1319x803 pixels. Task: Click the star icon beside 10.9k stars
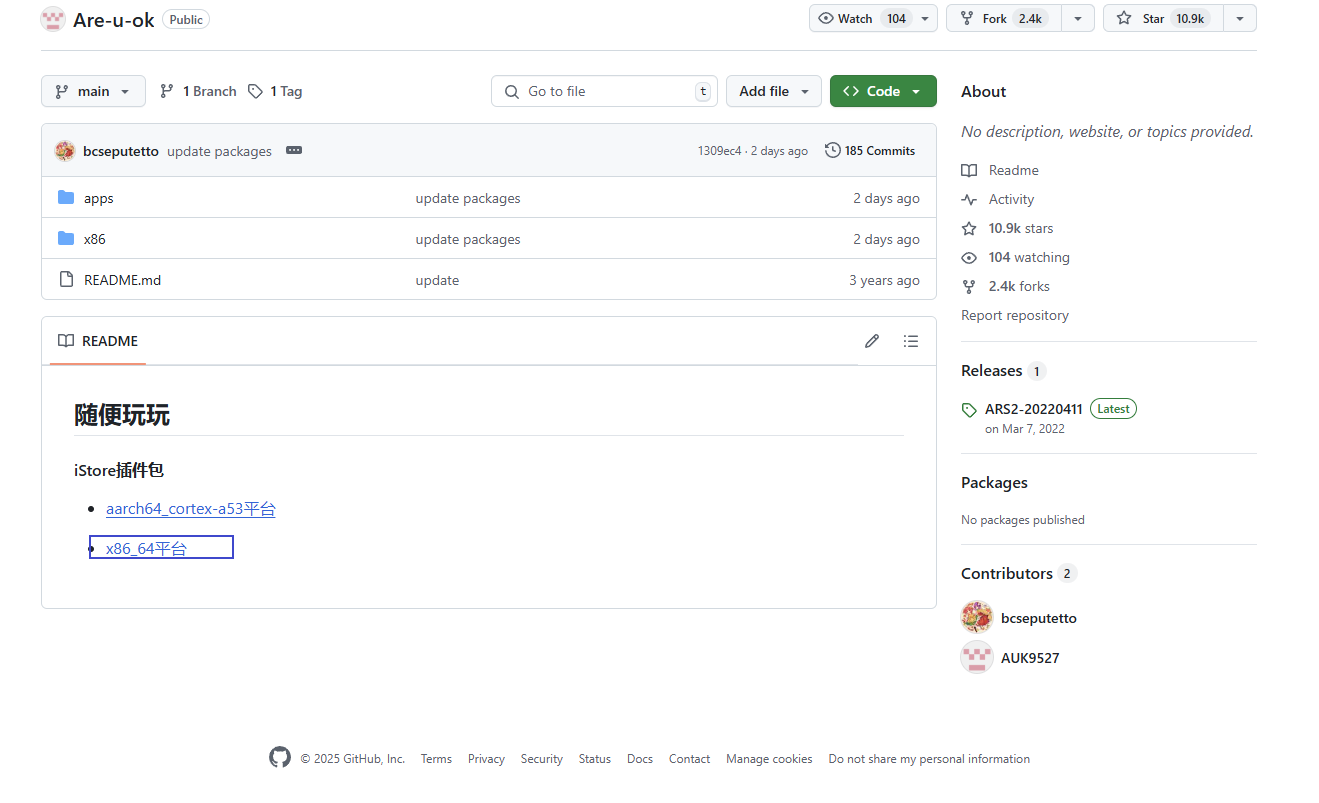point(969,228)
